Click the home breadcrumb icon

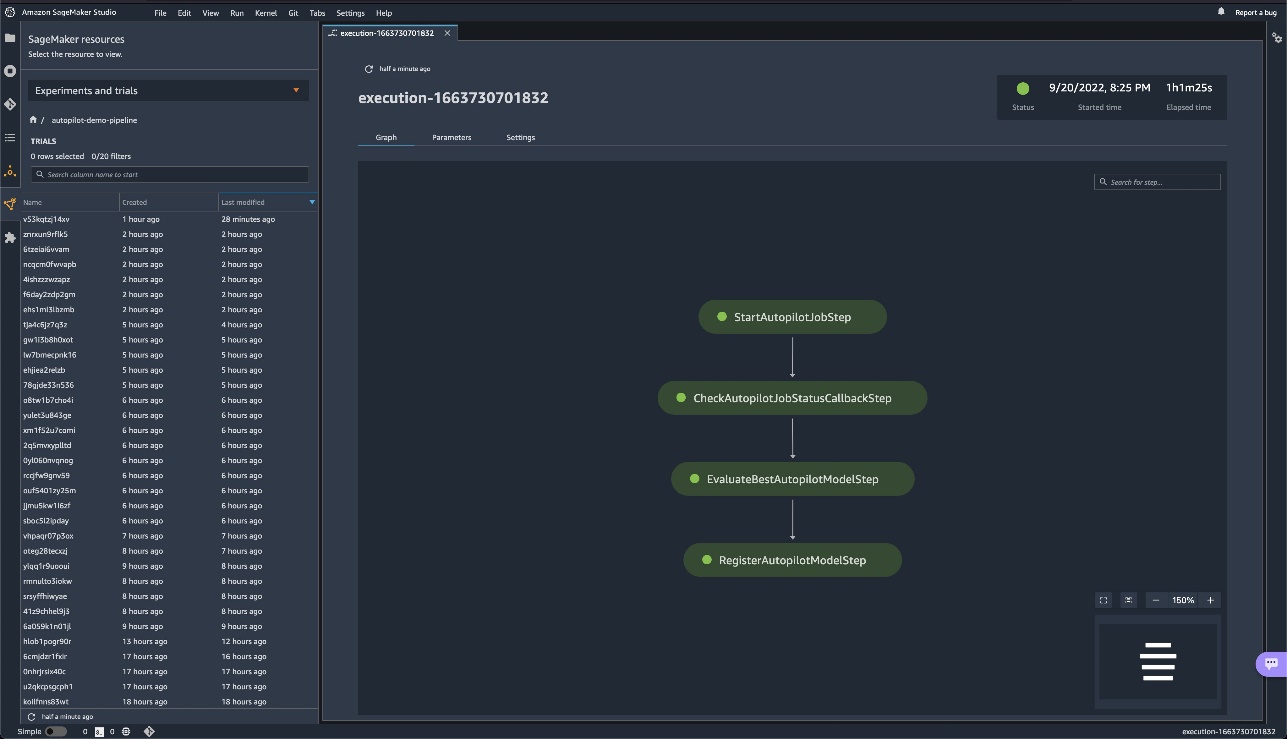coord(33,120)
